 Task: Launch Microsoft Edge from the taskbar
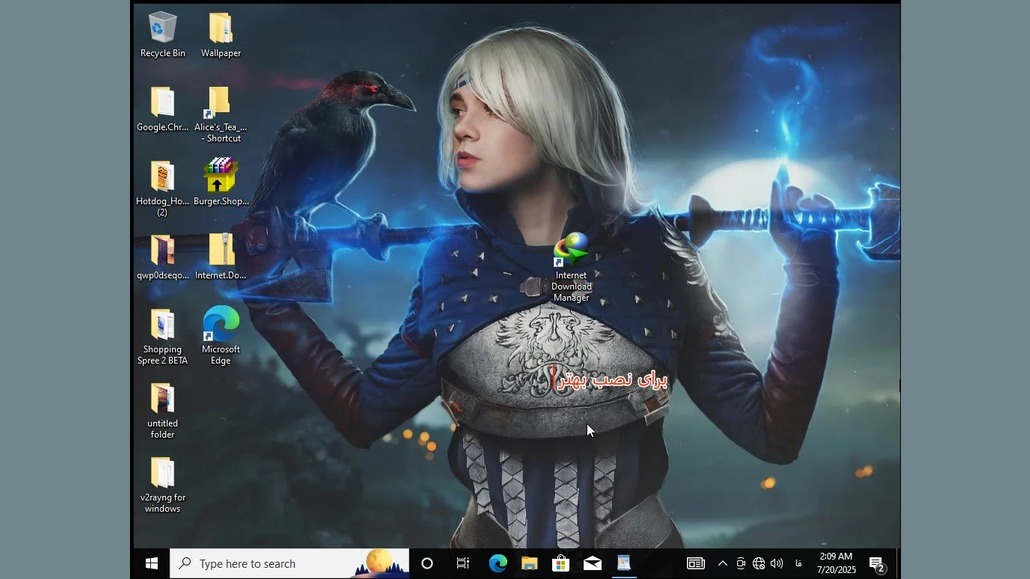coord(498,563)
